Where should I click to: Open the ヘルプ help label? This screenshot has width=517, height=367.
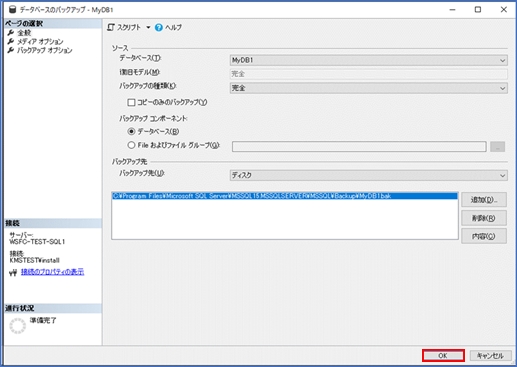pyautogui.click(x=173, y=27)
